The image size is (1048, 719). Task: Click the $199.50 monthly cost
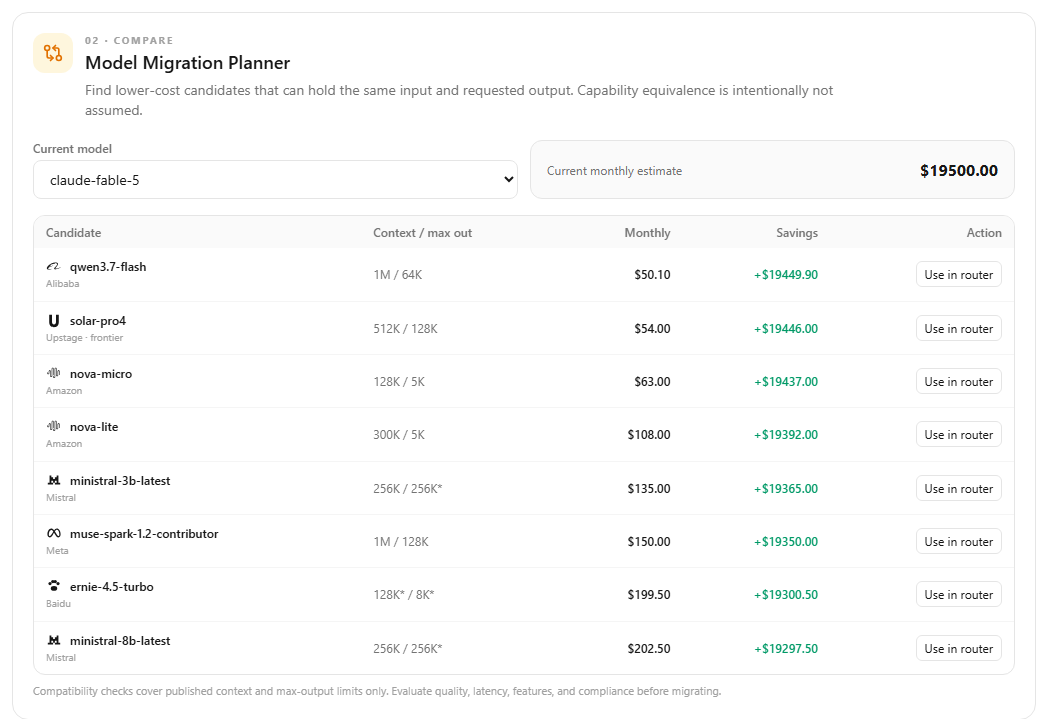pos(649,594)
